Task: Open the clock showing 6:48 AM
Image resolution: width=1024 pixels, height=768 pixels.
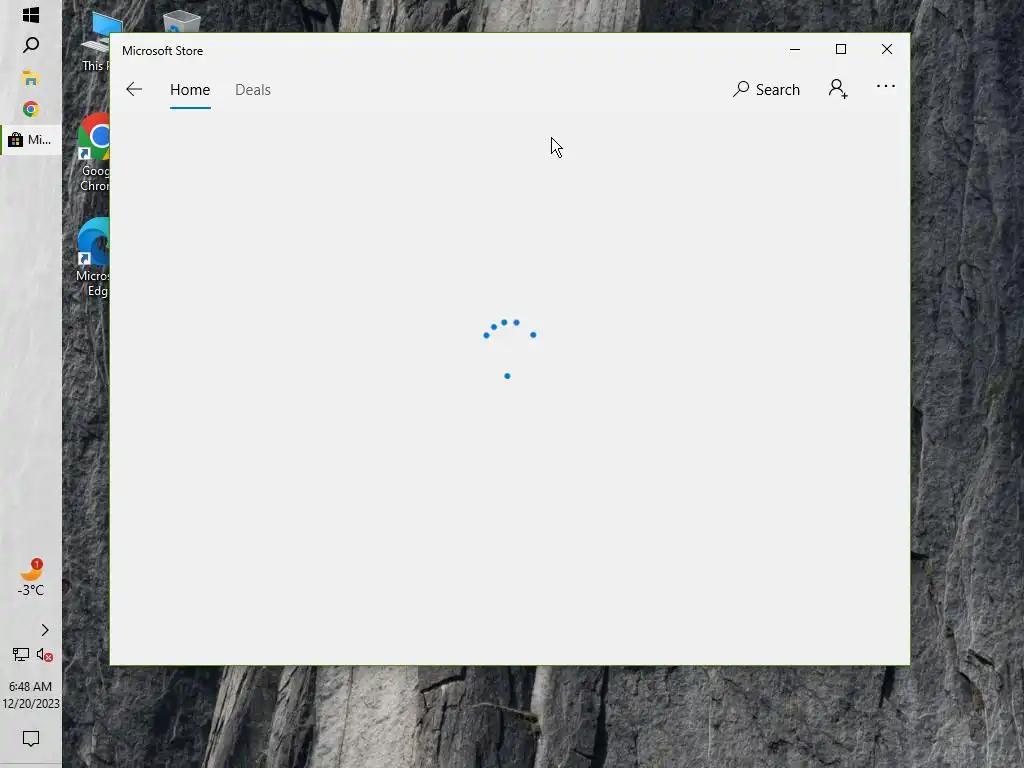Action: 31,695
